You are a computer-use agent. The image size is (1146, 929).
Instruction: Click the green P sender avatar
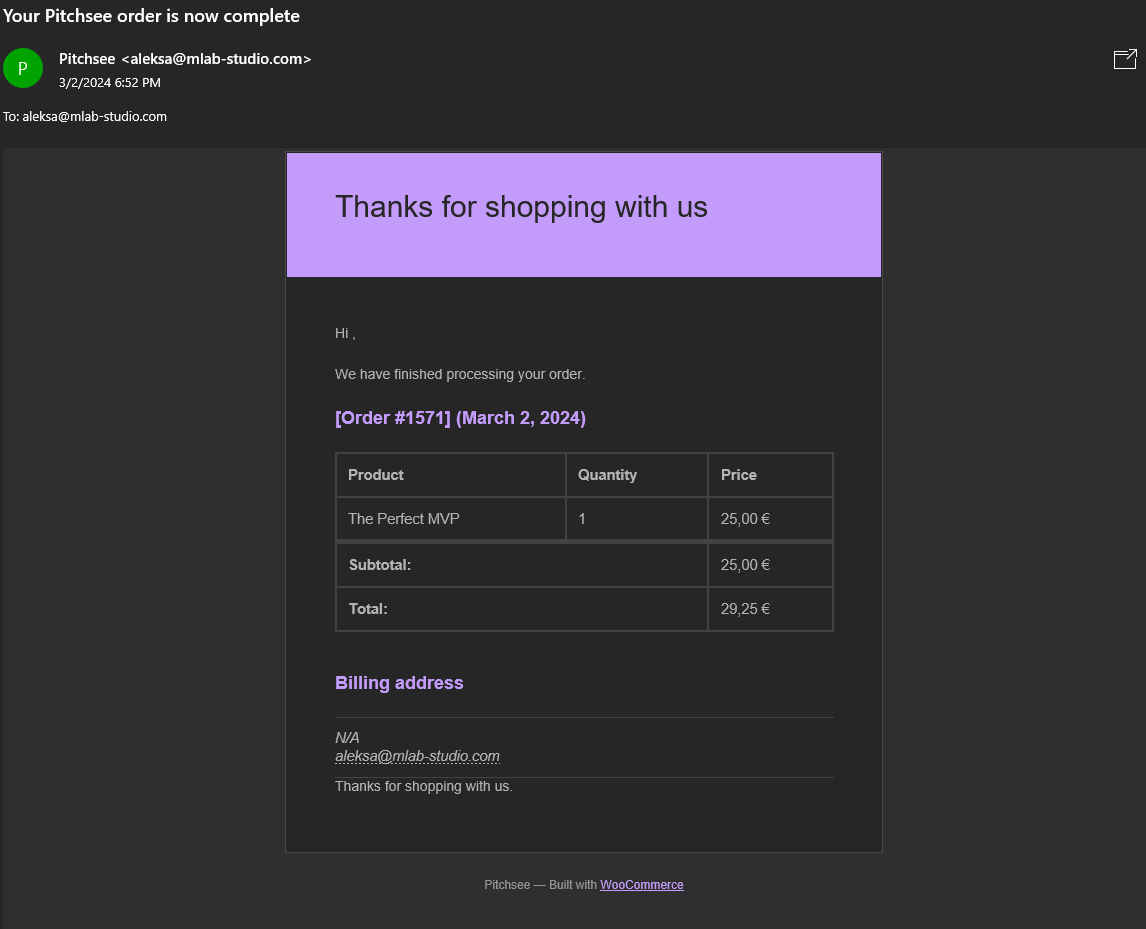(x=23, y=68)
